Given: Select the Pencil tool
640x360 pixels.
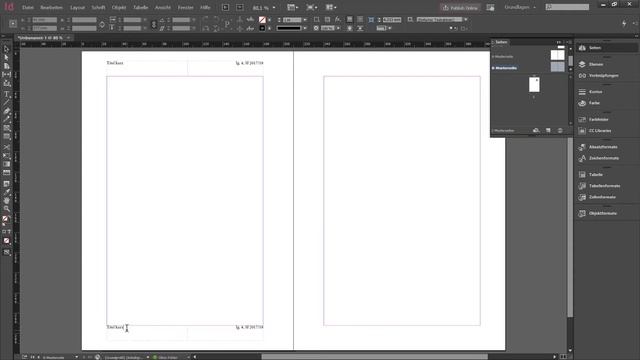Looking at the screenshot, I should [6, 120].
